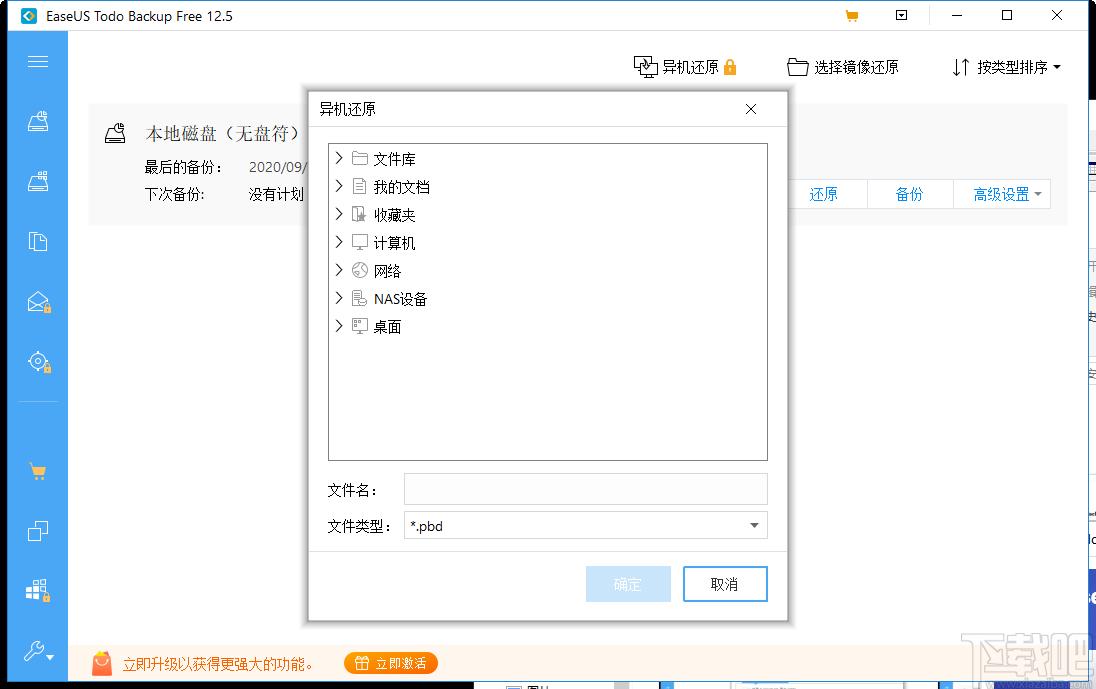Expand the 网络 tree node
This screenshot has height=689, width=1096.
pyautogui.click(x=339, y=270)
